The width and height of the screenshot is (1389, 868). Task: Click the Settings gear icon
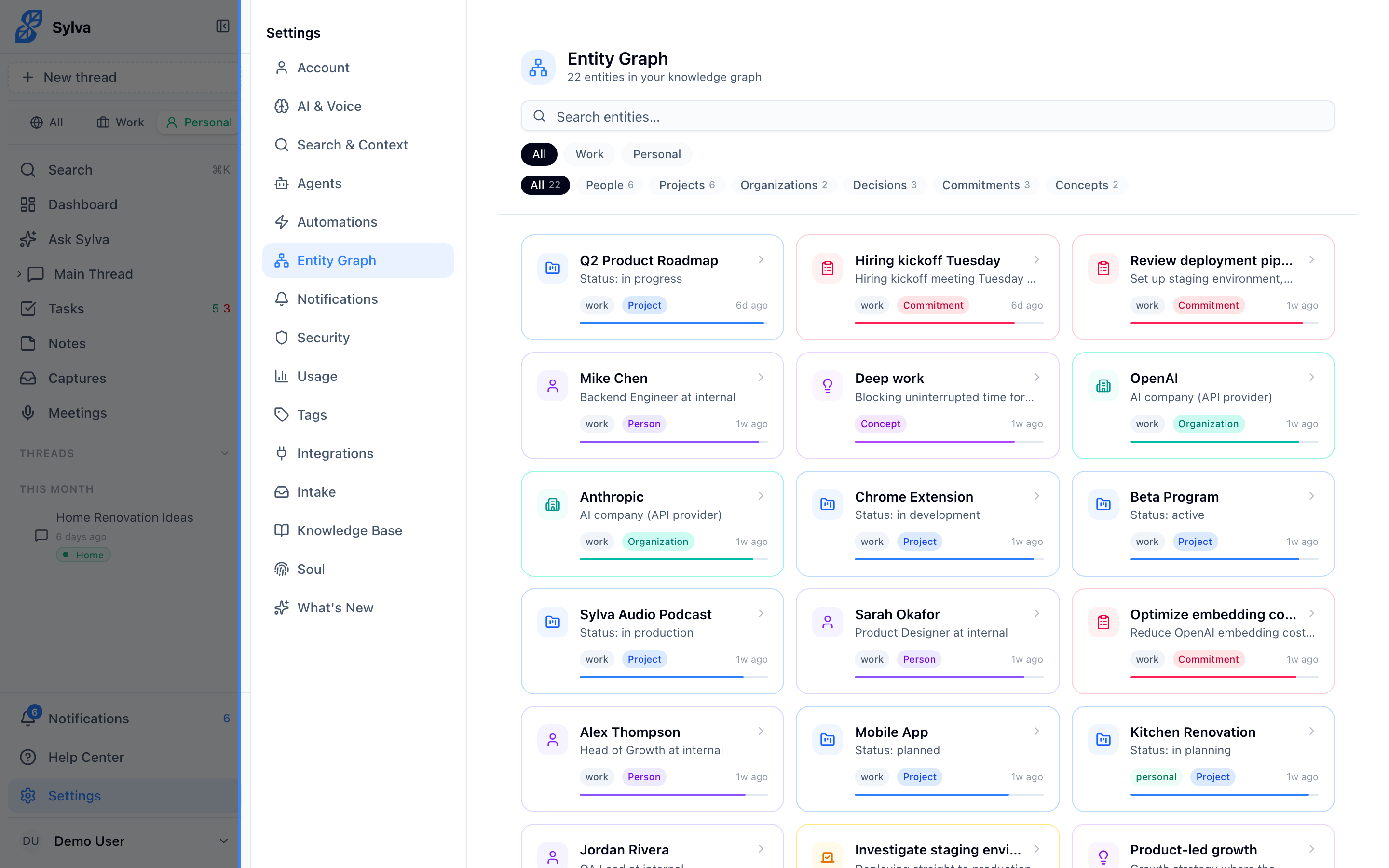click(28, 796)
